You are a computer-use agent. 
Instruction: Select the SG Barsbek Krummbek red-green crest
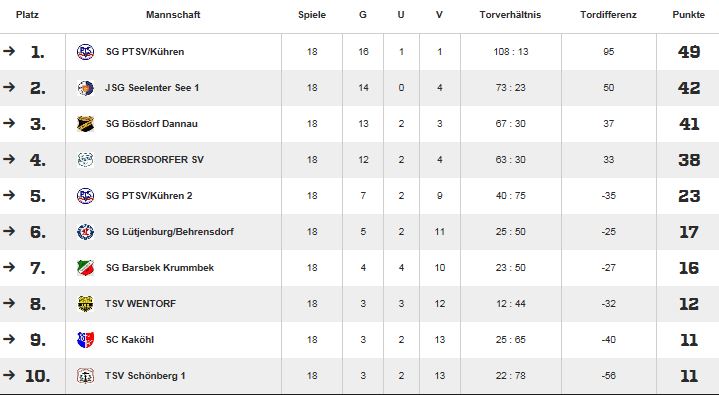[86, 268]
